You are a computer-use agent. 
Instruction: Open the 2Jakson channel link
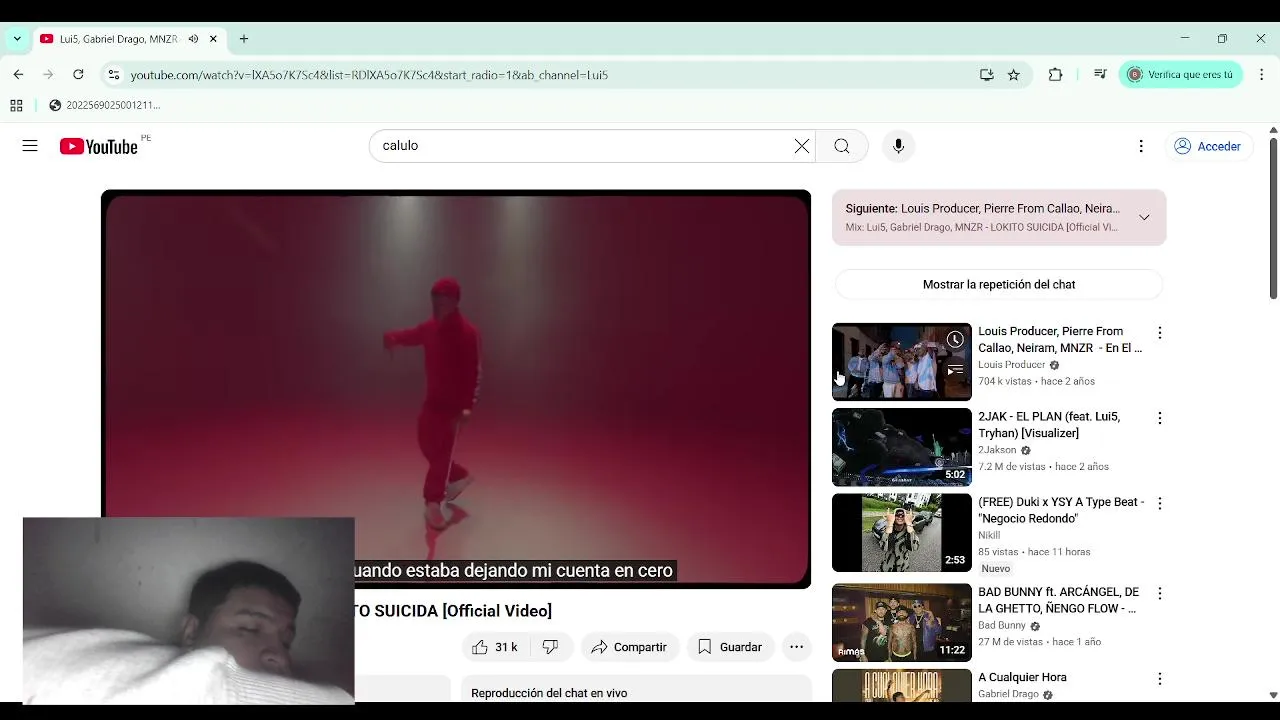click(x=997, y=450)
